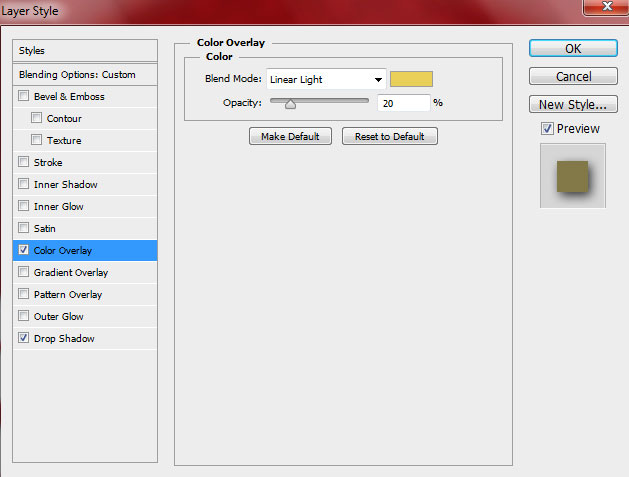Confirm with the OK button
629x477 pixels.
[573, 49]
